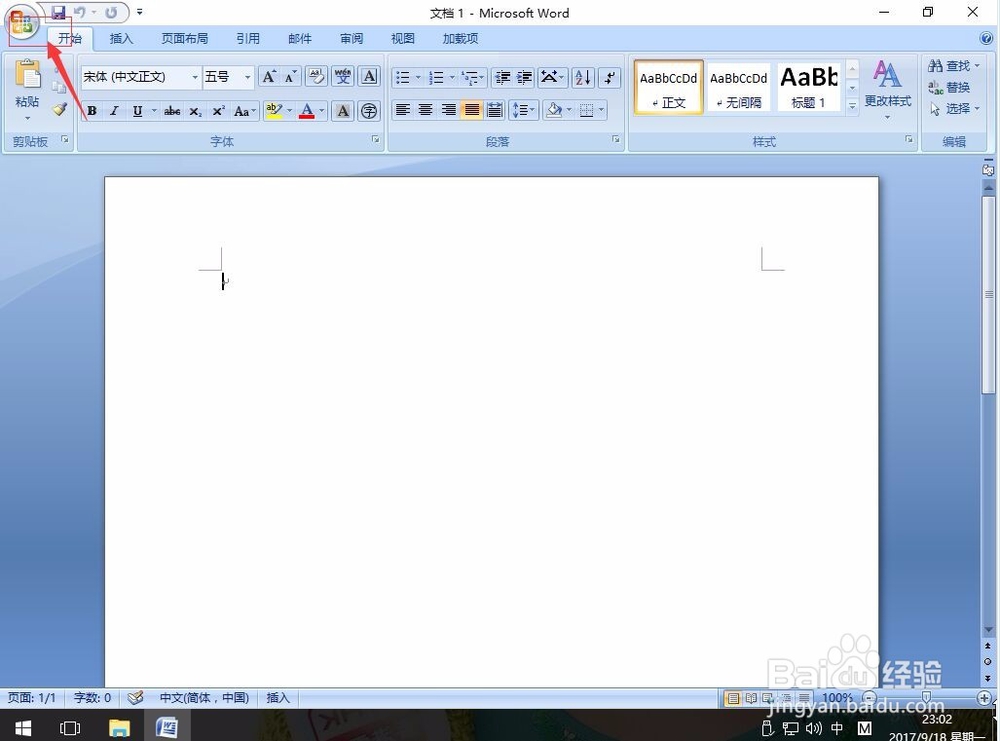The width and height of the screenshot is (1000, 741).
Task: Center the paragraph text
Action: point(425,110)
